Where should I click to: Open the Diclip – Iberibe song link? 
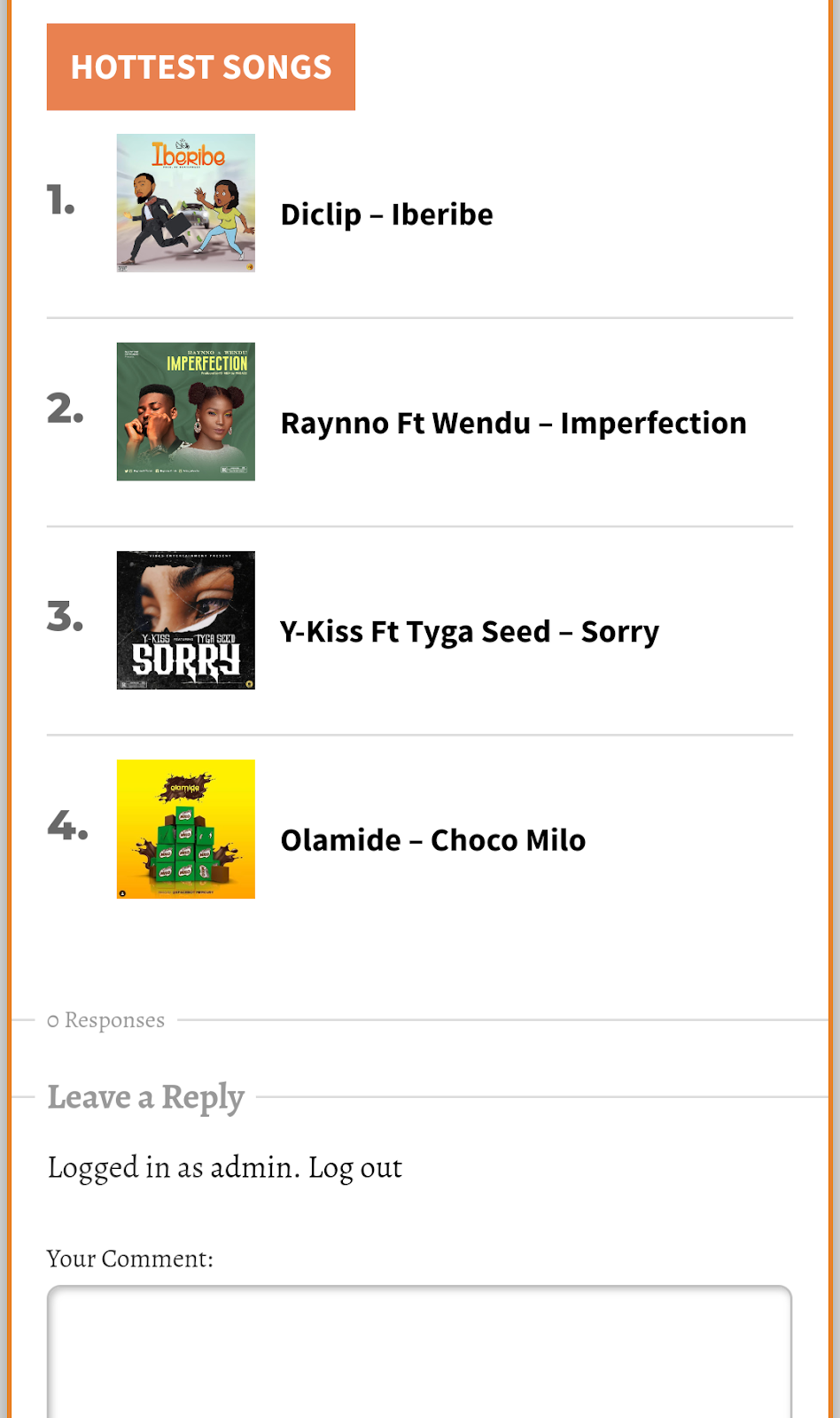(386, 214)
